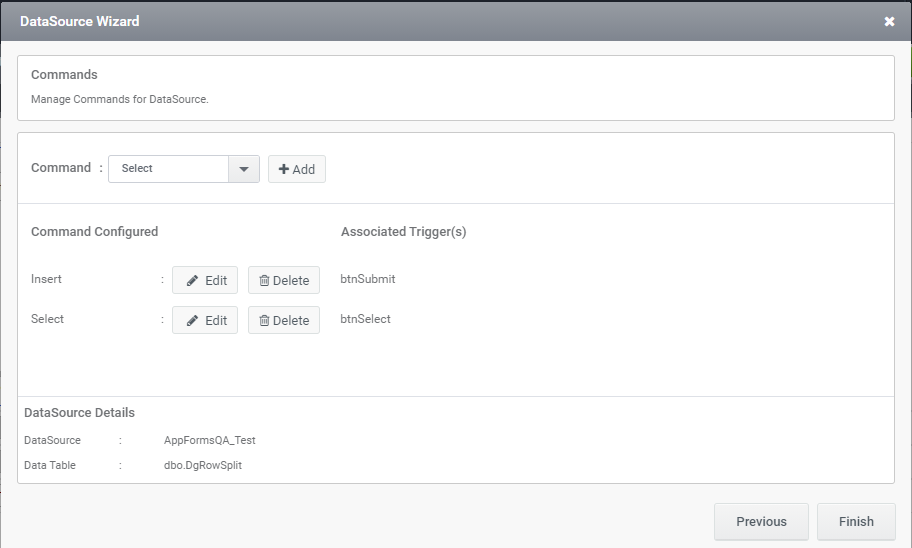The width and height of the screenshot is (912, 548).
Task: Click the pencil icon in Insert row
Action: coord(192,281)
